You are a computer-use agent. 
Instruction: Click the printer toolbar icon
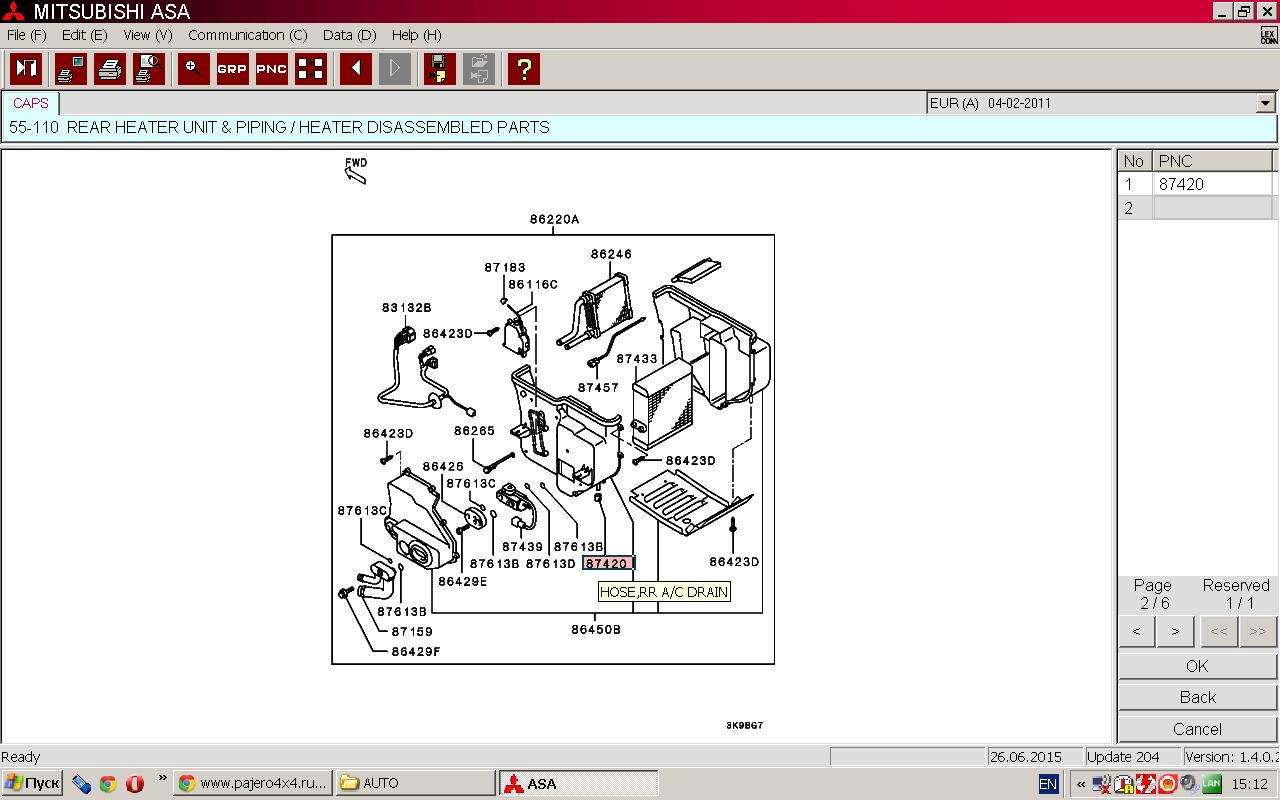pos(110,69)
